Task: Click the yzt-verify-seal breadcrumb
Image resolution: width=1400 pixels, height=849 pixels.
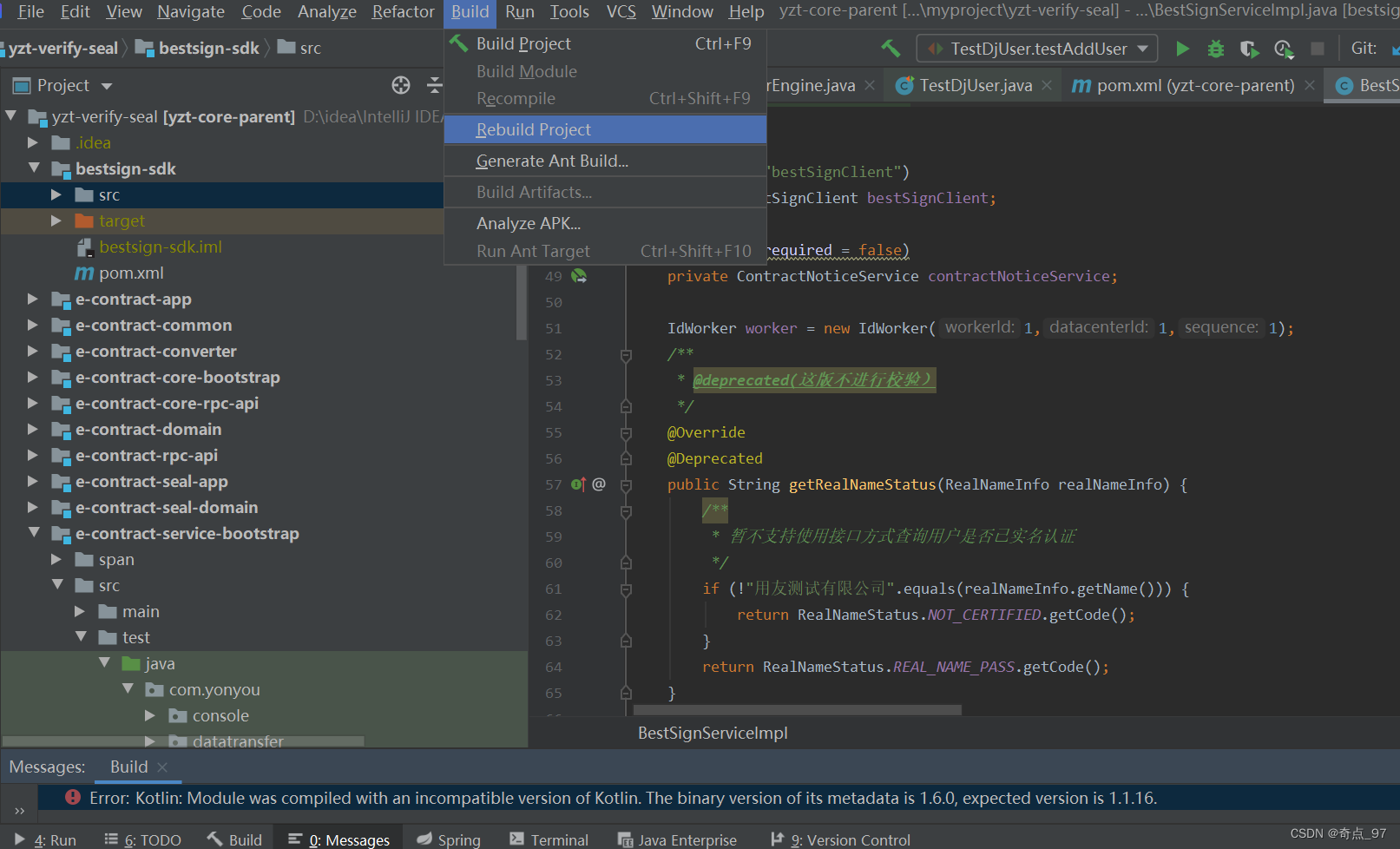Action: pyautogui.click(x=61, y=49)
